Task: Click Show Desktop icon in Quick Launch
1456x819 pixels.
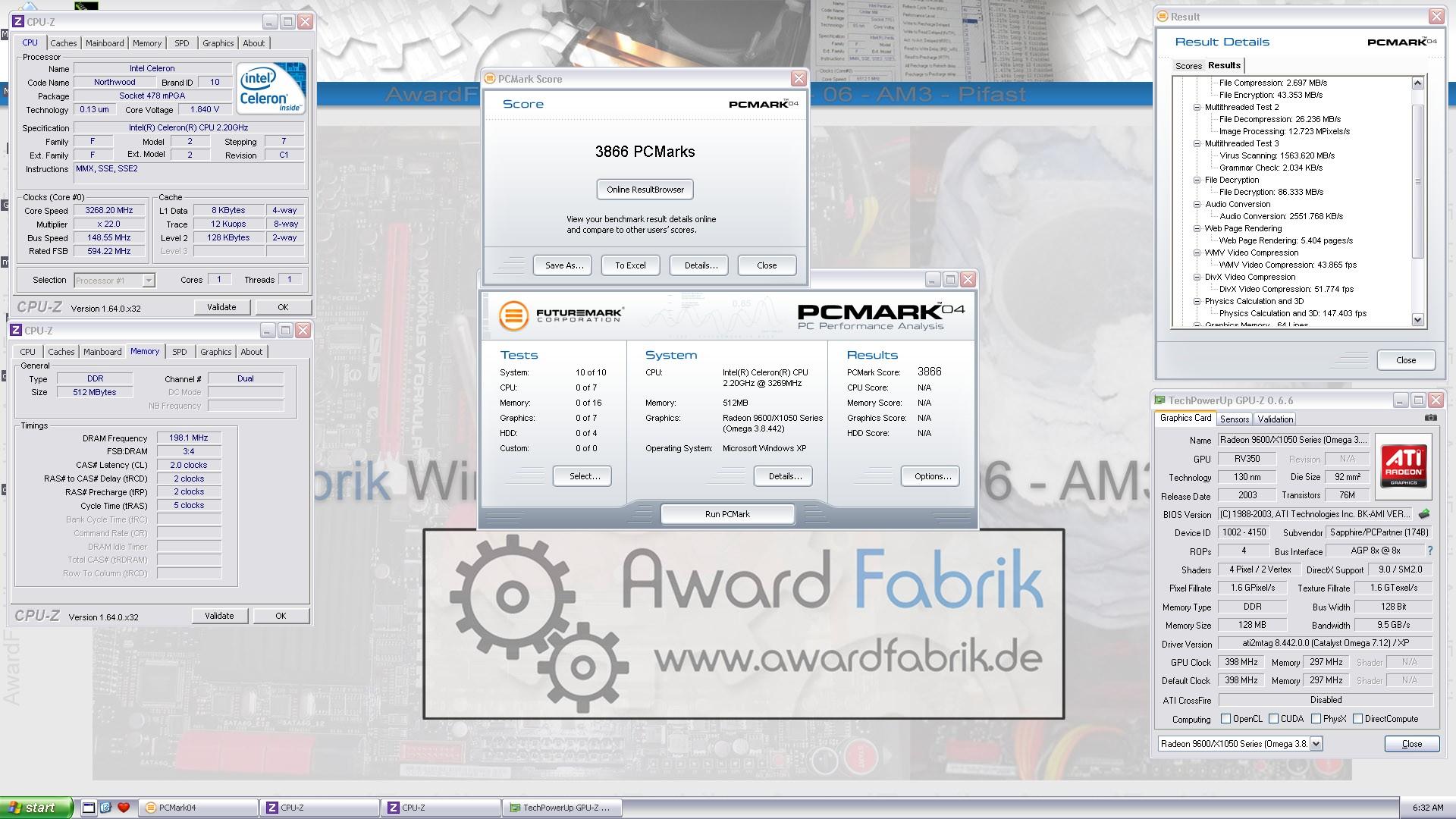Action: tap(88, 808)
